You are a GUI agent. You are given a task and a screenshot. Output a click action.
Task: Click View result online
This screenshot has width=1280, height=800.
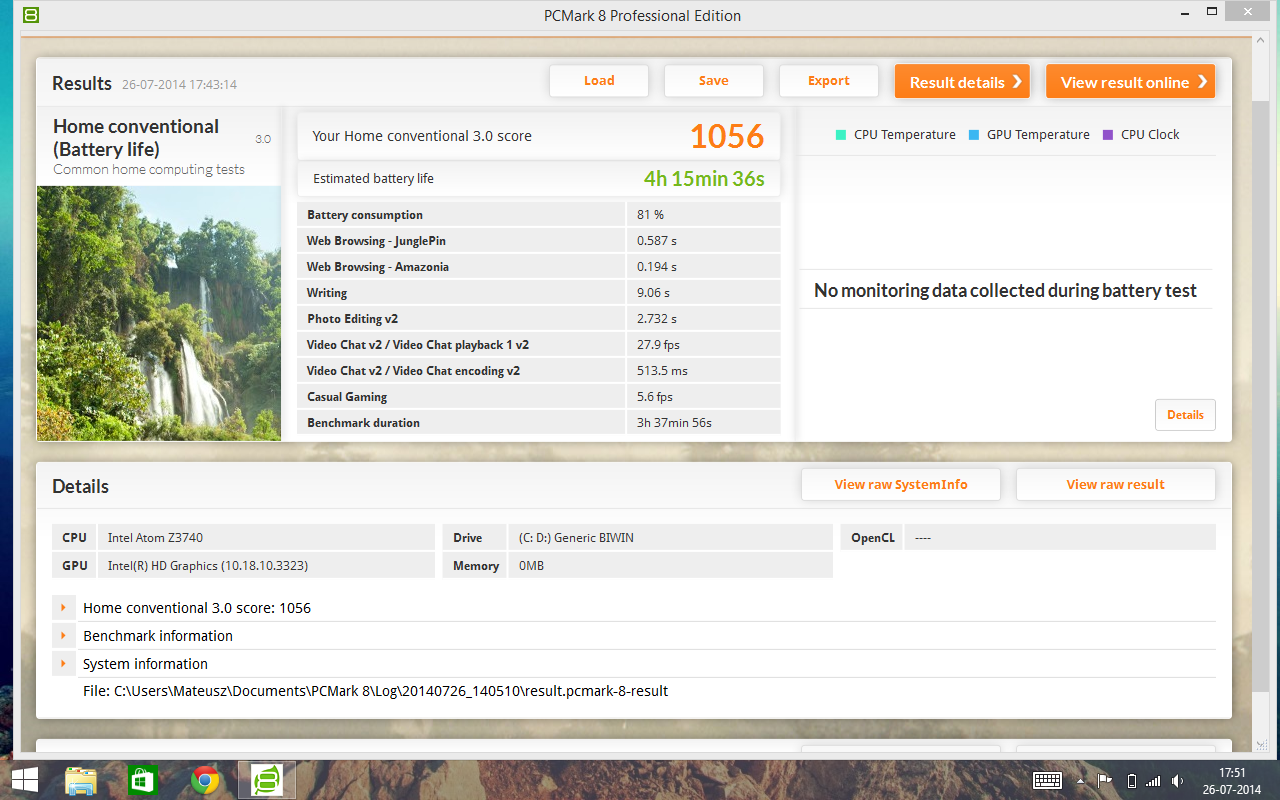tap(1131, 82)
